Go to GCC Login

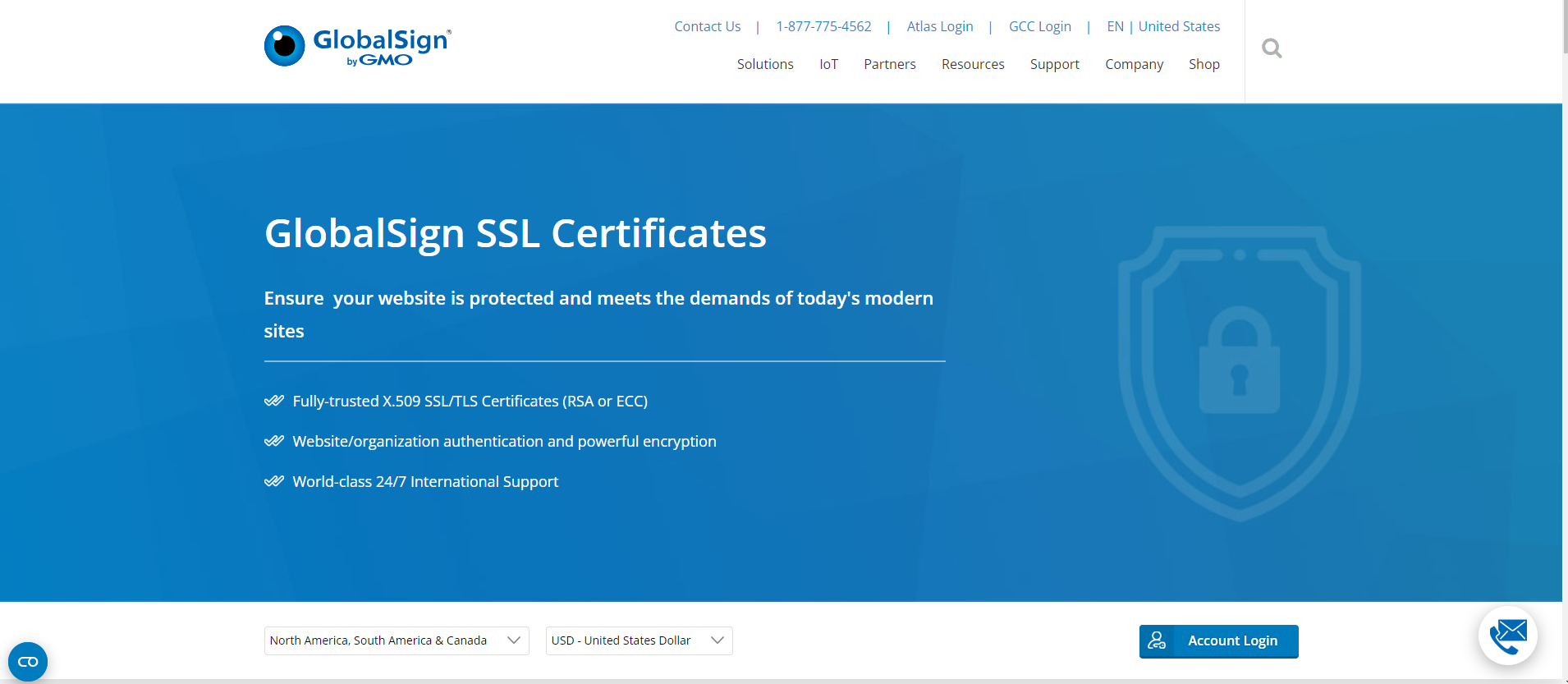click(x=1040, y=26)
